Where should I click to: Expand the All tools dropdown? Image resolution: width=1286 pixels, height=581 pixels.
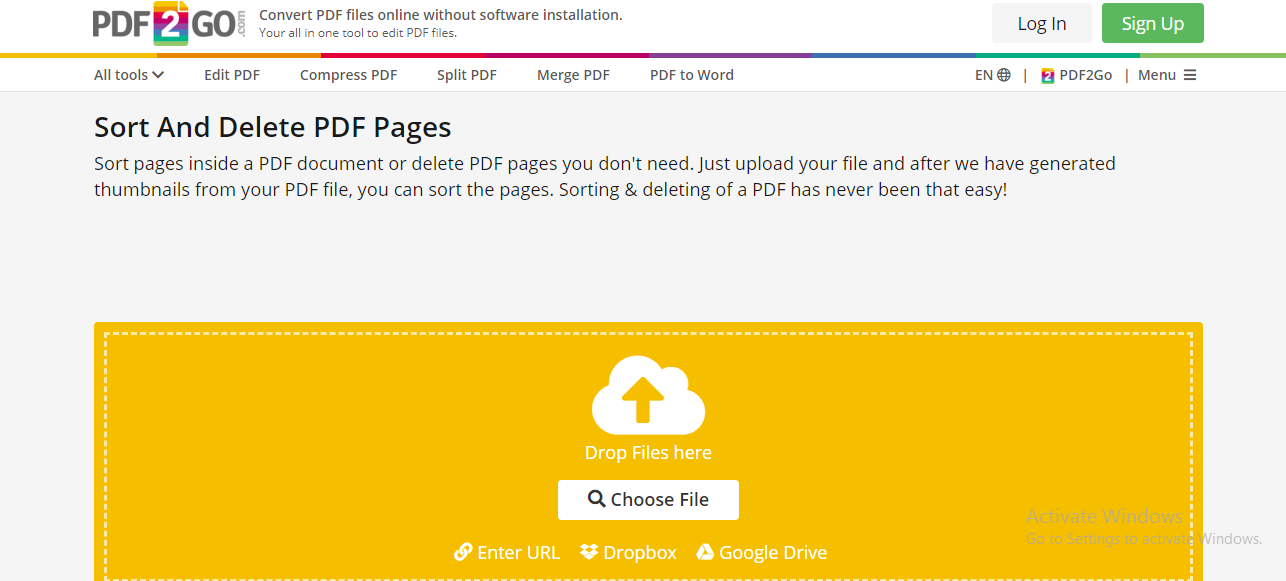[129, 75]
